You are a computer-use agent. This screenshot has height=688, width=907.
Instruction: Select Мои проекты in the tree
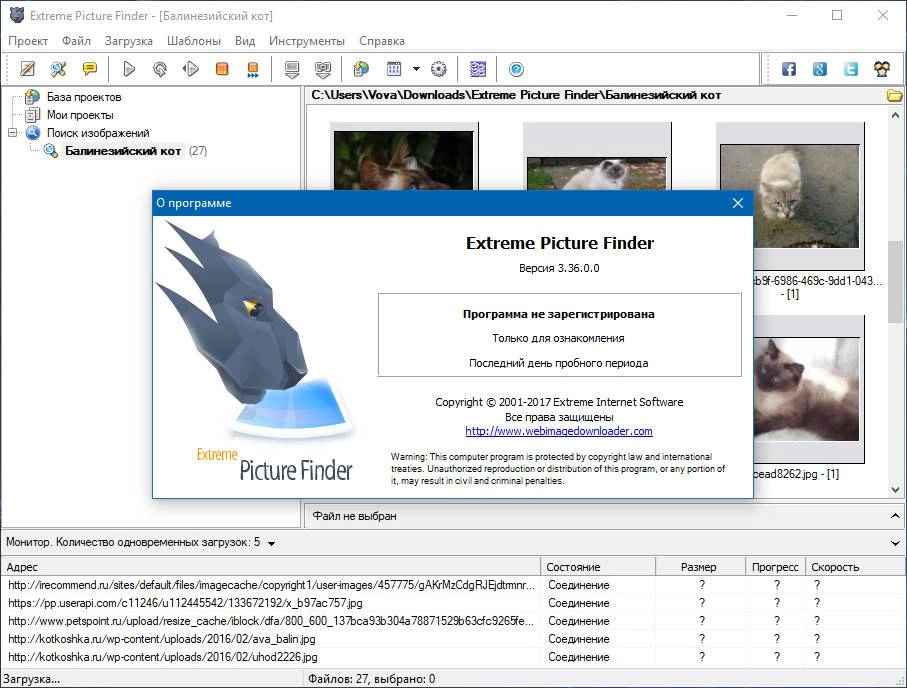80,115
